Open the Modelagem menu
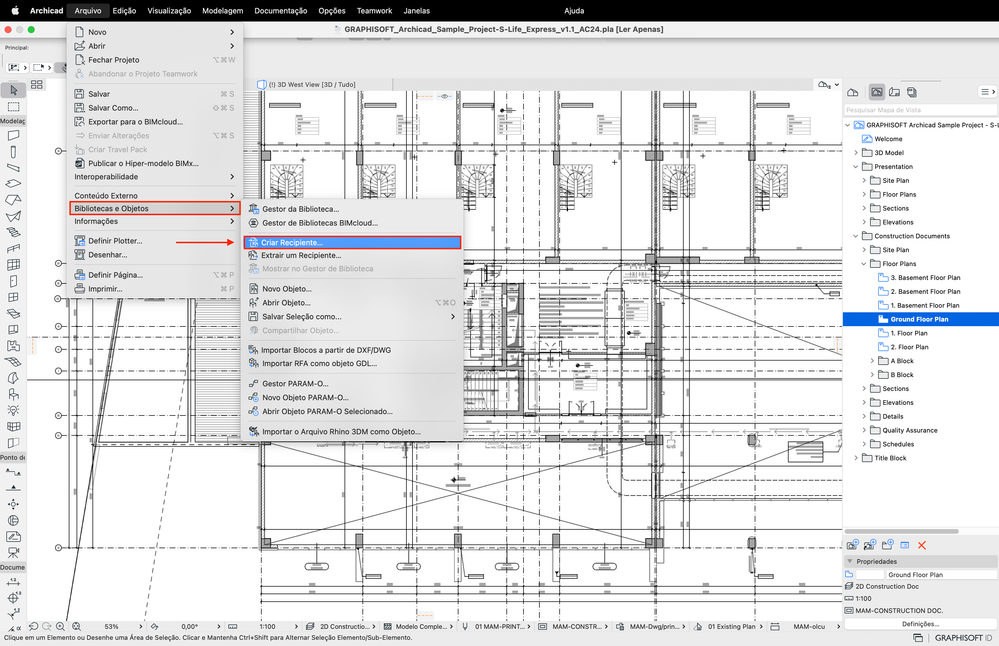 222,11
